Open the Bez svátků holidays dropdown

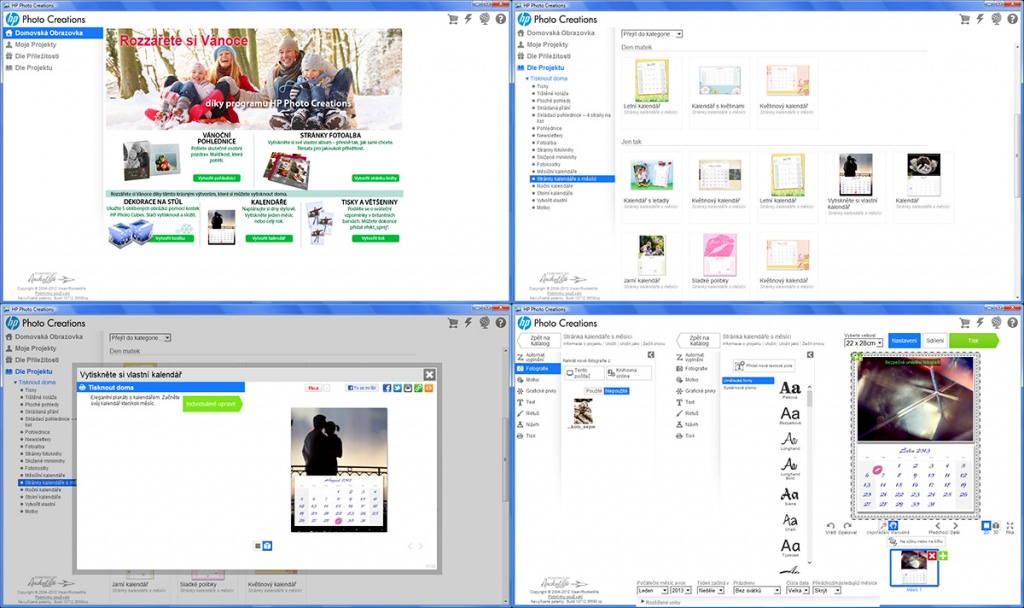click(757, 590)
